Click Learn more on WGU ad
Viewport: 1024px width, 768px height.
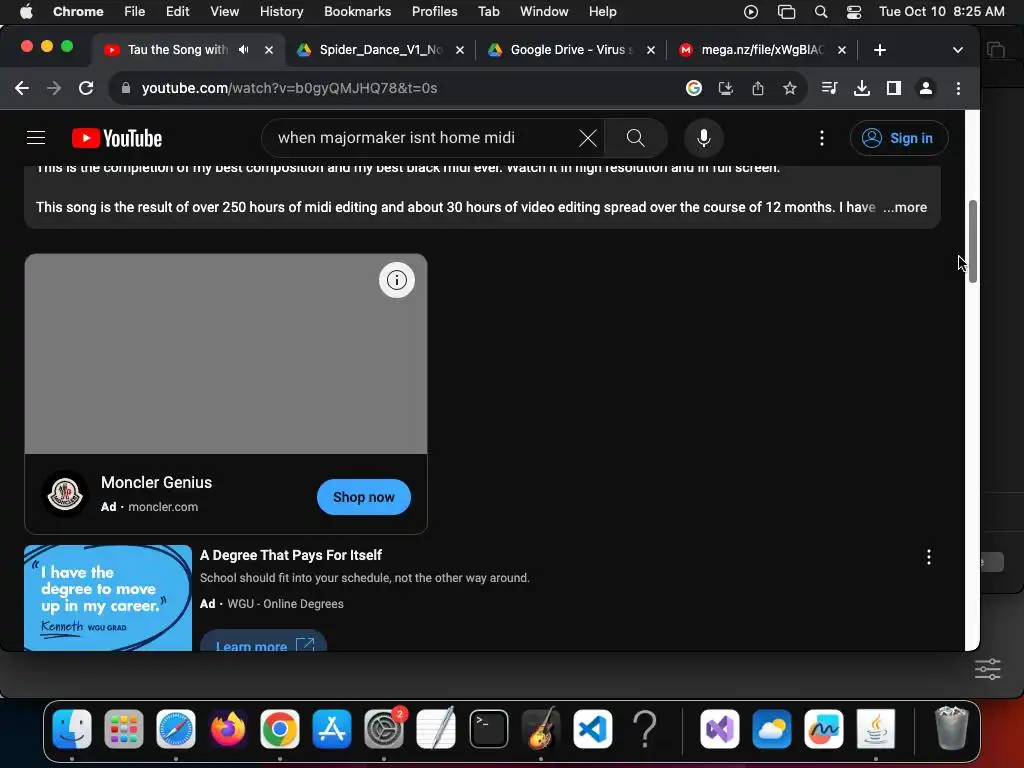pyautogui.click(x=263, y=641)
